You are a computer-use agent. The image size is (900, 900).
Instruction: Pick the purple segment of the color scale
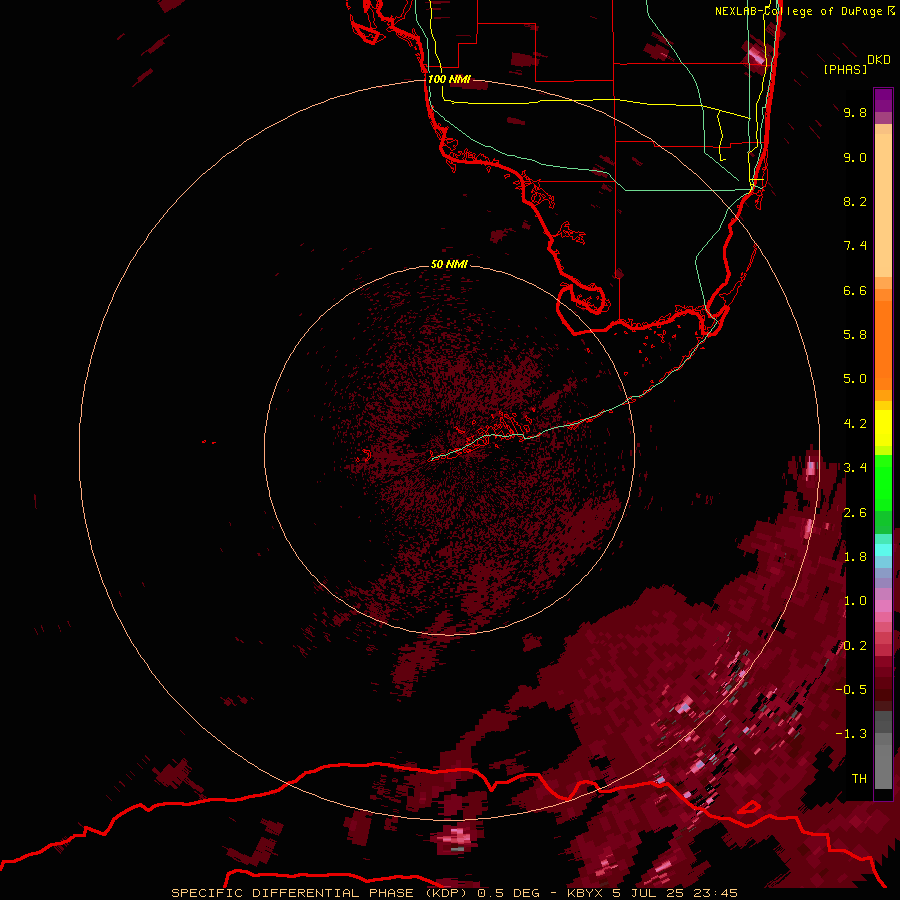point(883,101)
